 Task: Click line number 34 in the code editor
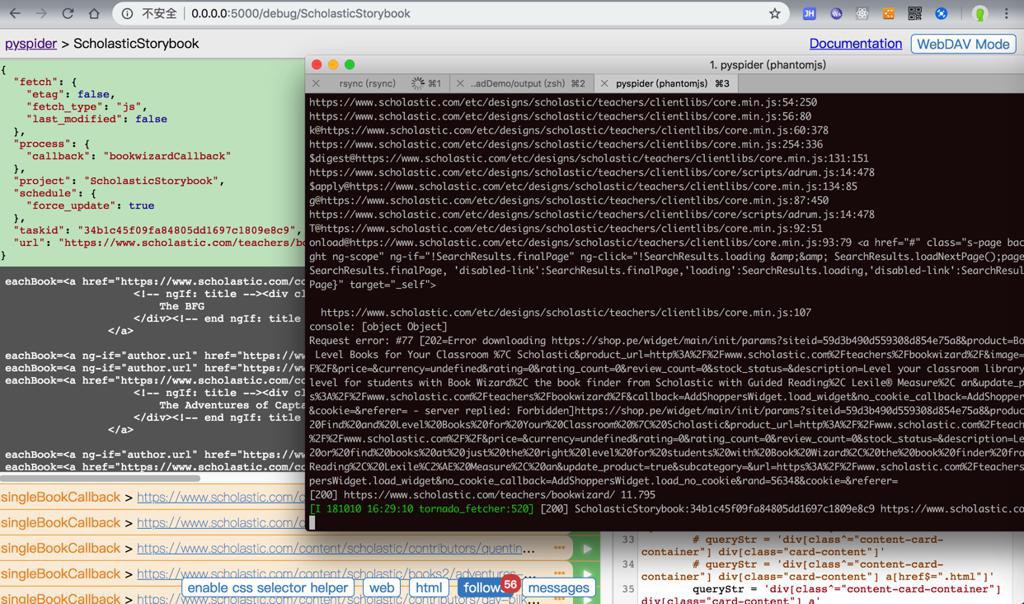[x=628, y=564]
